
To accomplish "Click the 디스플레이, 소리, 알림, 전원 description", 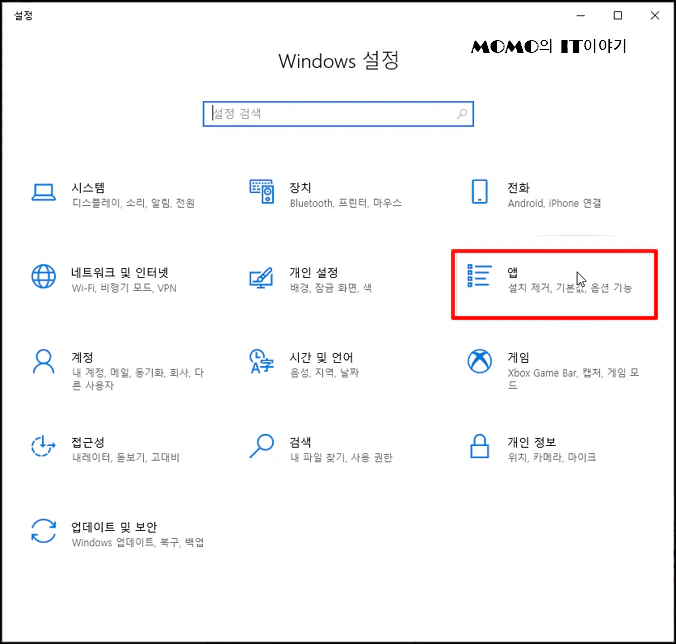I will pyautogui.click(x=133, y=203).
